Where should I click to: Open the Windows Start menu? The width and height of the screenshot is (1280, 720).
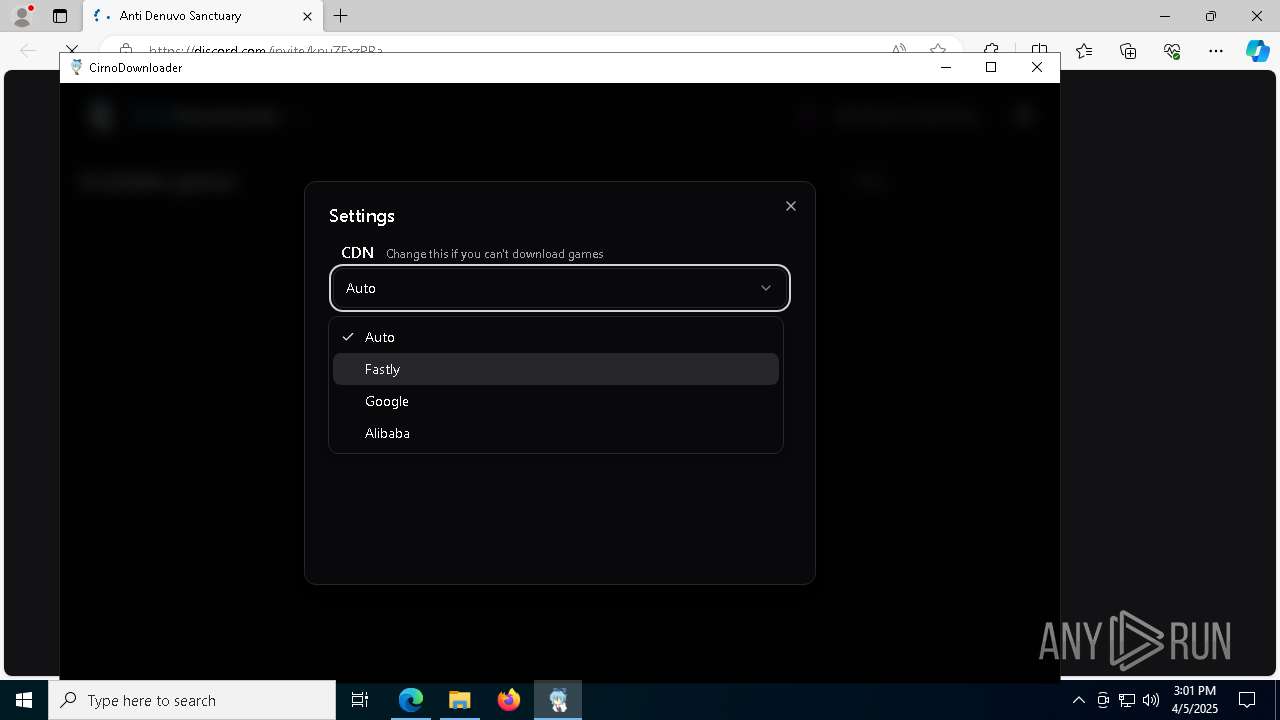click(24, 700)
